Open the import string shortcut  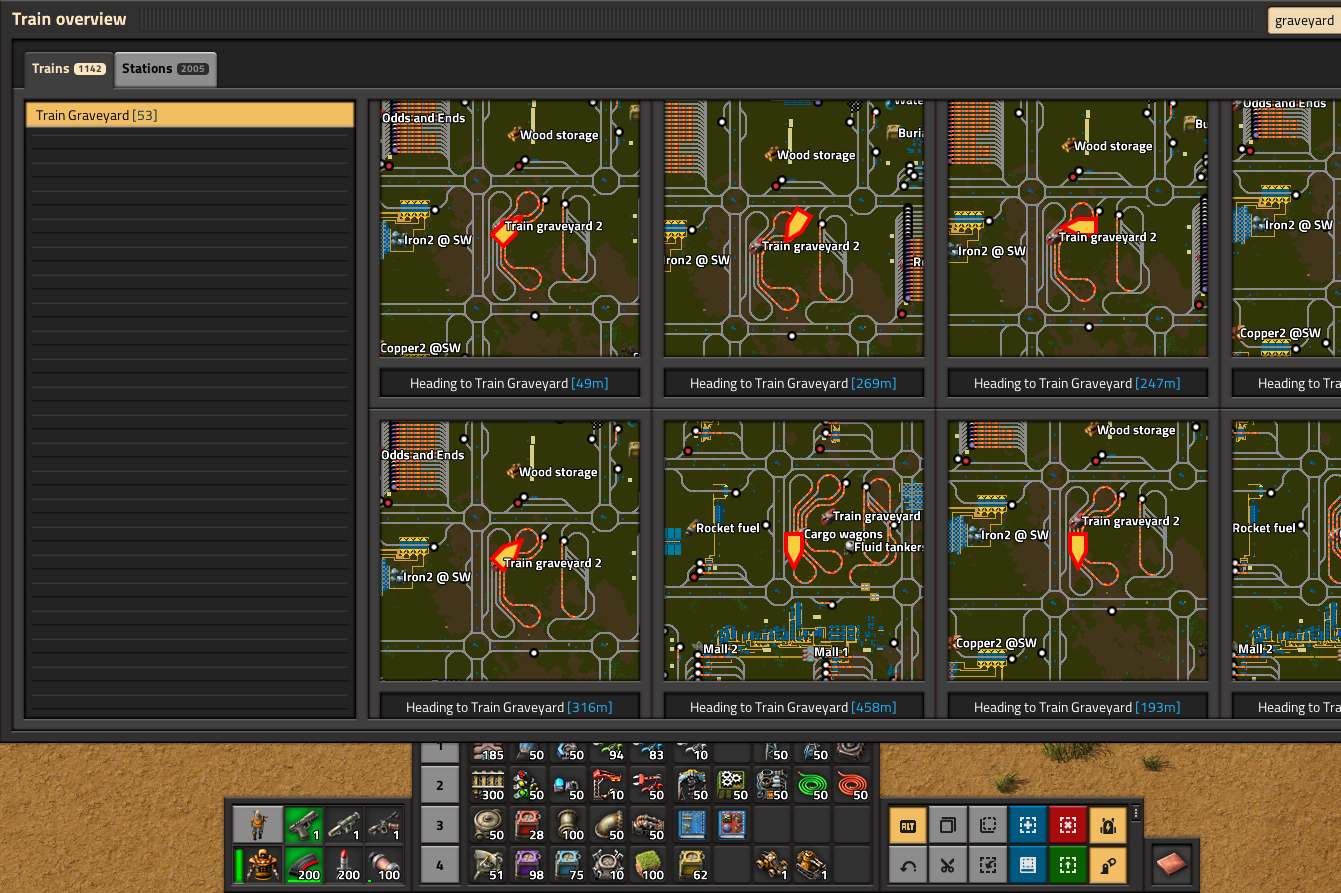pos(988,865)
